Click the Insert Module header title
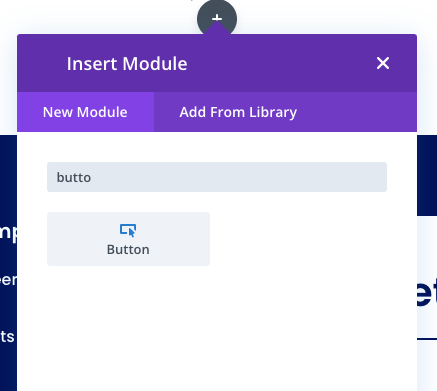437x391 pixels. point(127,64)
